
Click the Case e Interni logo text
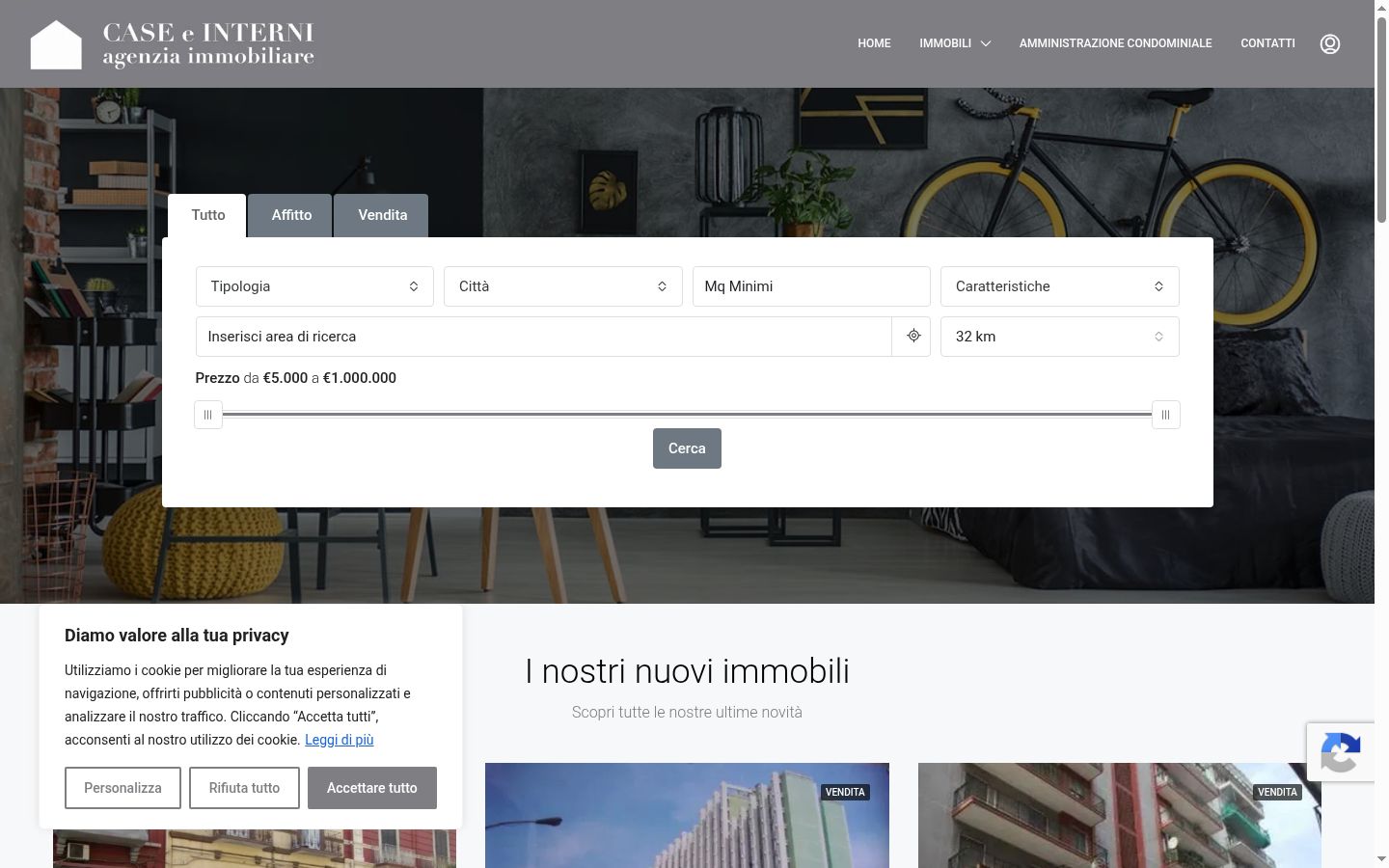[x=208, y=44]
